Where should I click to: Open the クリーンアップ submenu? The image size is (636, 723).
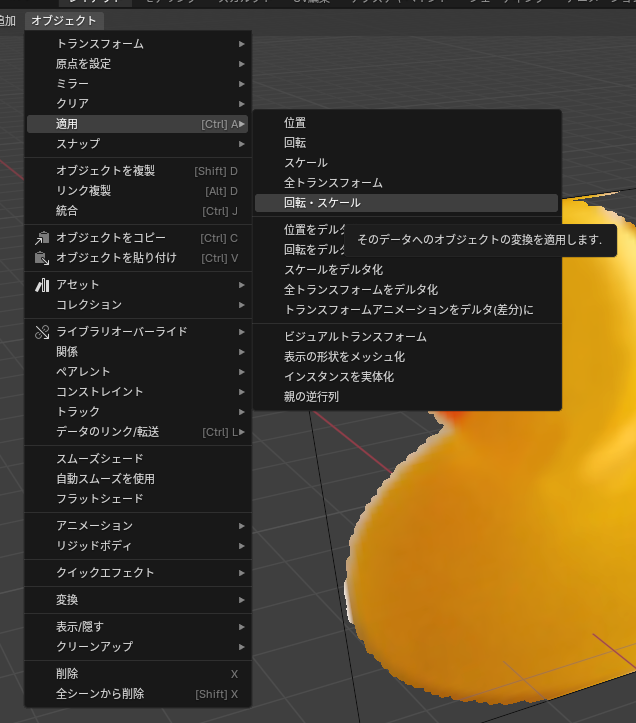(x=137, y=647)
